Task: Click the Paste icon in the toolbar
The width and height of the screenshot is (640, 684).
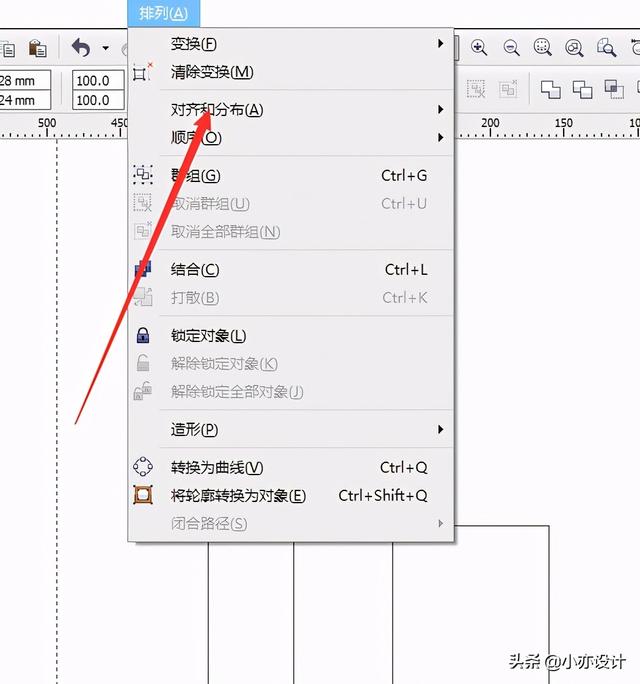Action: click(38, 48)
